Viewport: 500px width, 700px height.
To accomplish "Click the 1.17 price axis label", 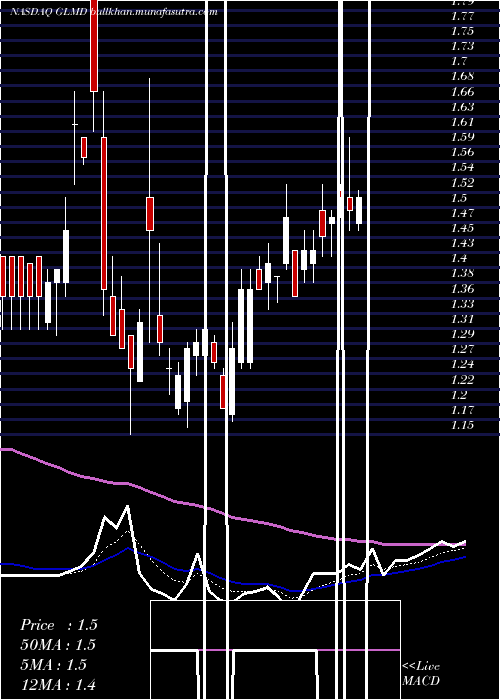I will [462, 410].
